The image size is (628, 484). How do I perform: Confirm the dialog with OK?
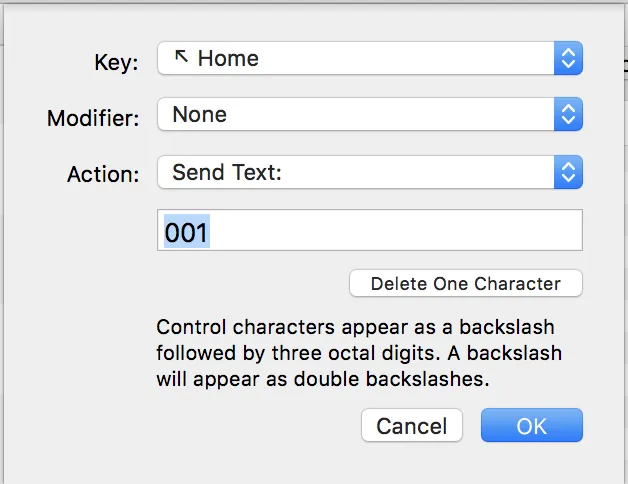pyautogui.click(x=531, y=426)
